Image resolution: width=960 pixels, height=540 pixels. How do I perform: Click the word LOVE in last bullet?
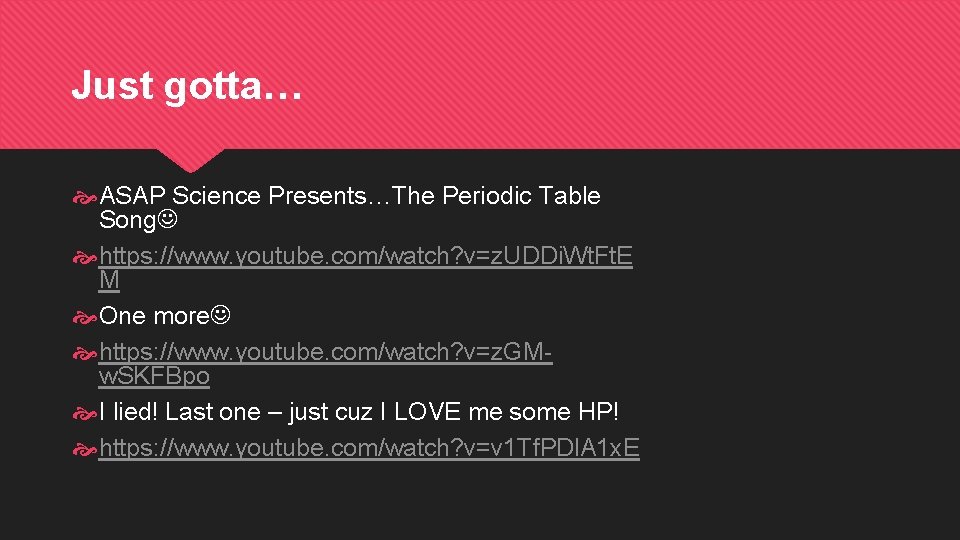pos(427,412)
